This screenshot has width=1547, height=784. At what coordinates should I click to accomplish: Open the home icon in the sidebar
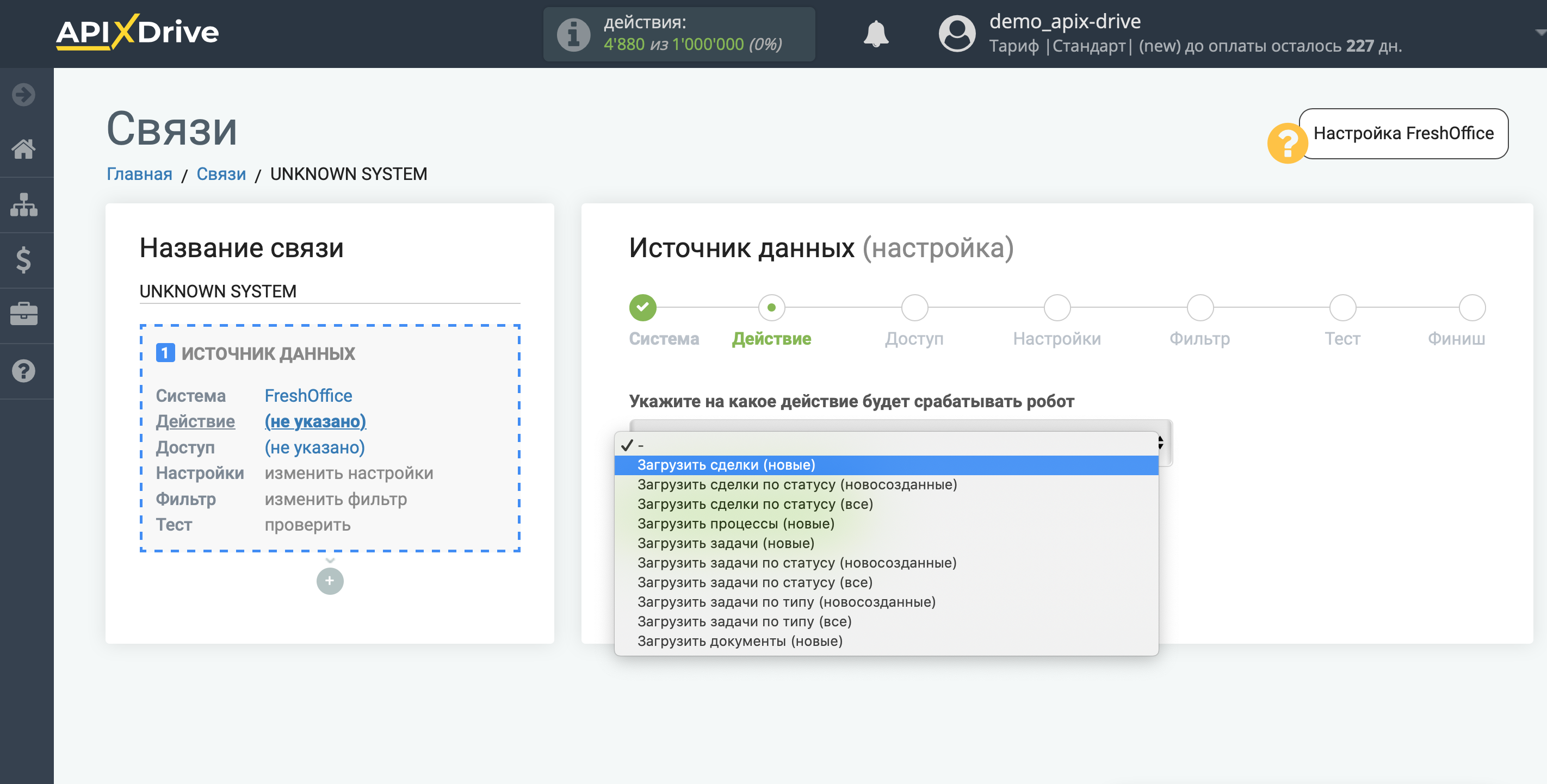point(24,148)
